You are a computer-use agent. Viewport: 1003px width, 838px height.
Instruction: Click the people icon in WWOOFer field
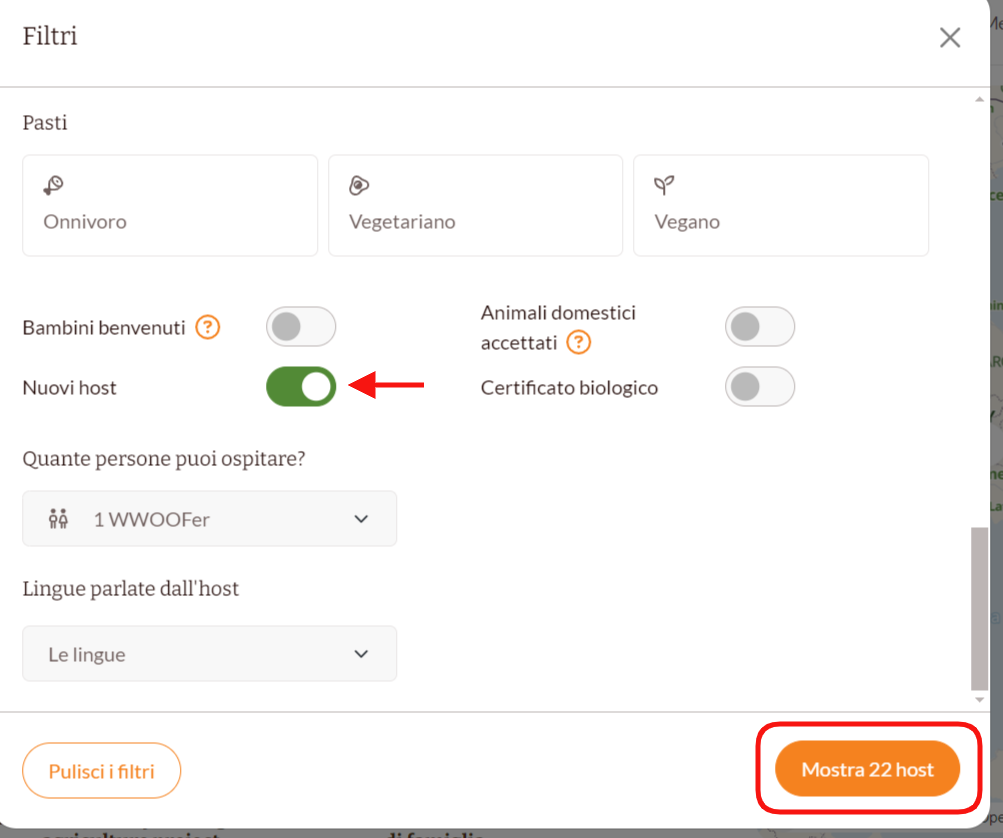(58, 519)
